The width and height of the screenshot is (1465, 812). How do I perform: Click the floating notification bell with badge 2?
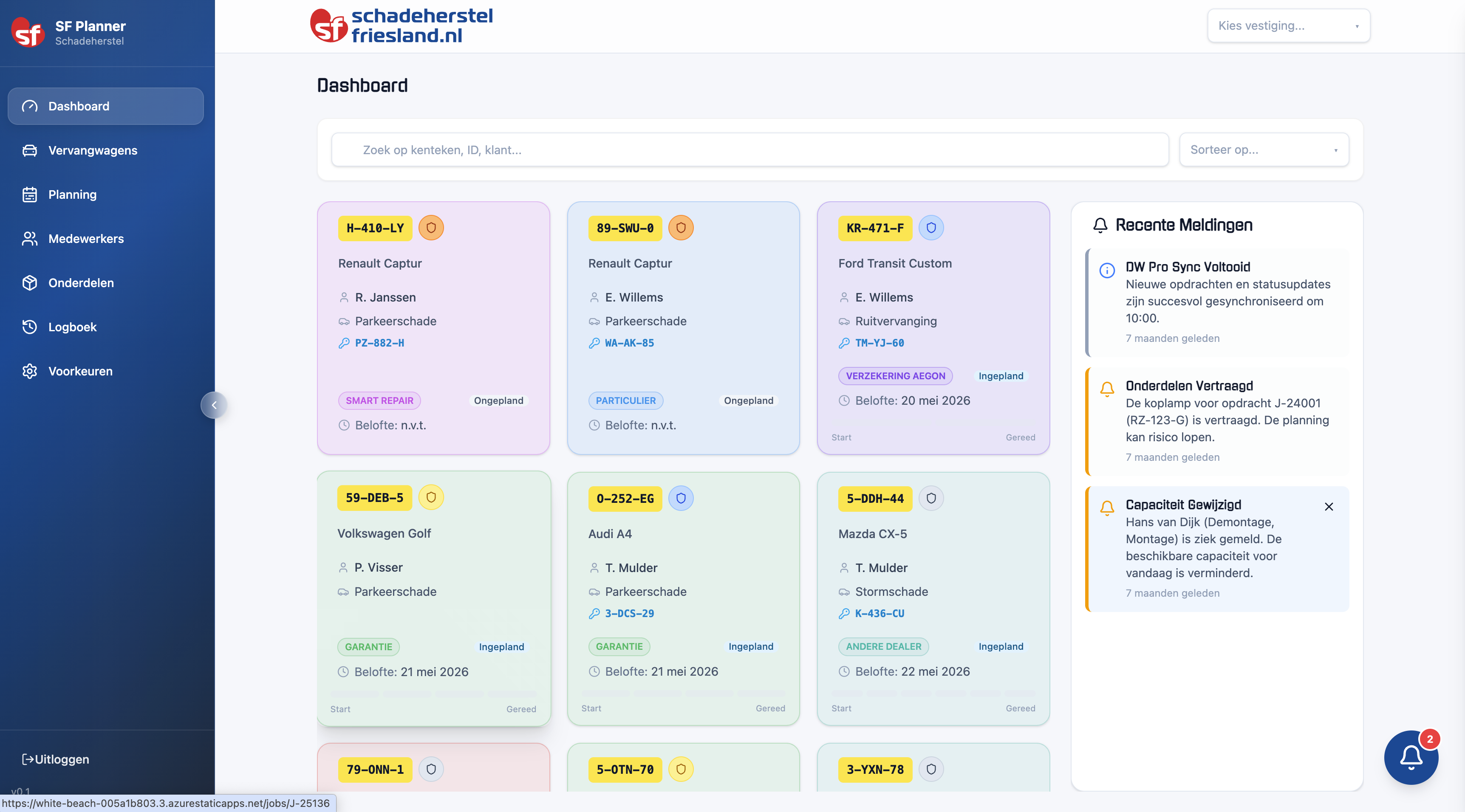(1411, 757)
